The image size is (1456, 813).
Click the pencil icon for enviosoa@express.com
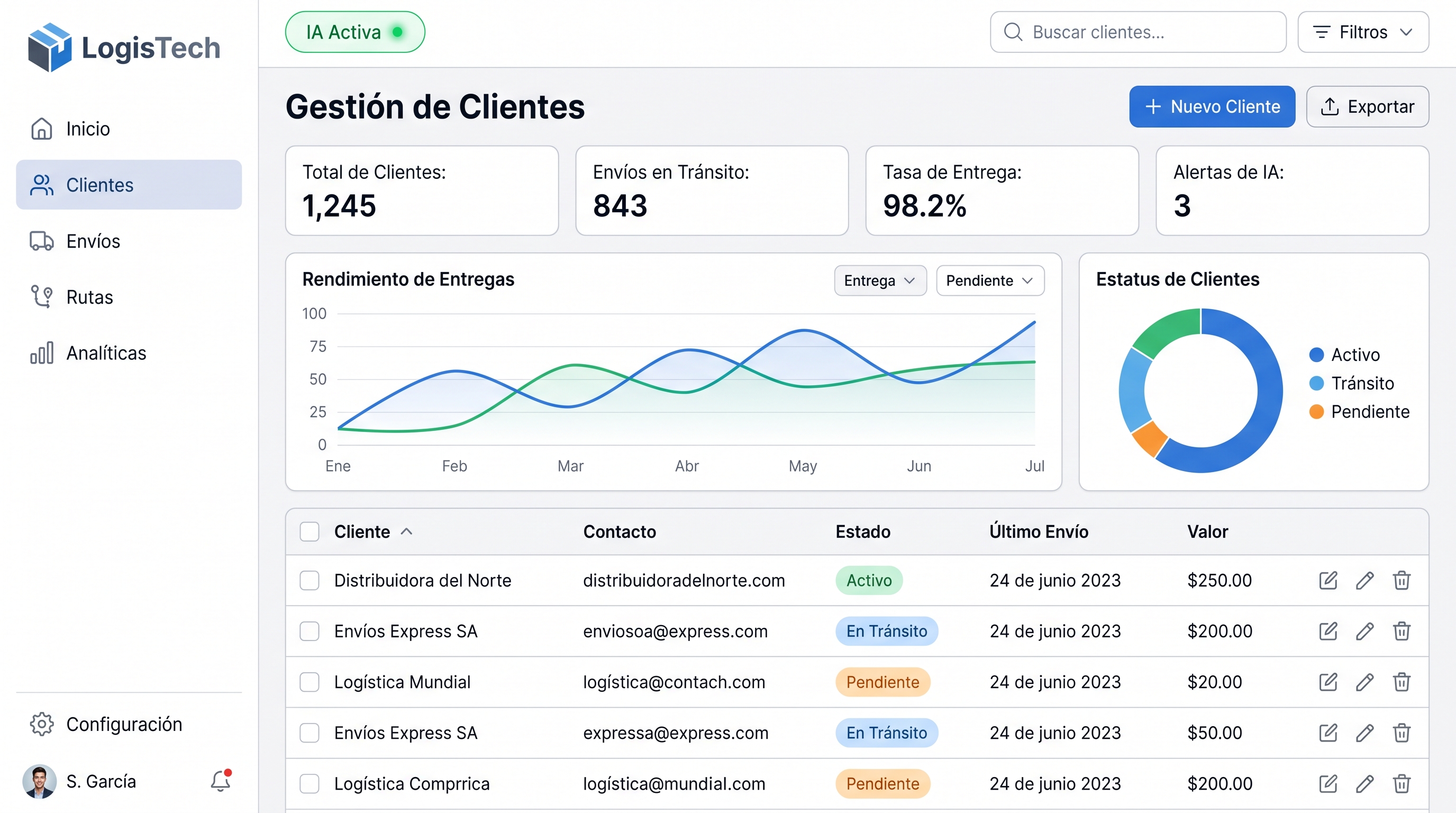click(x=1364, y=631)
